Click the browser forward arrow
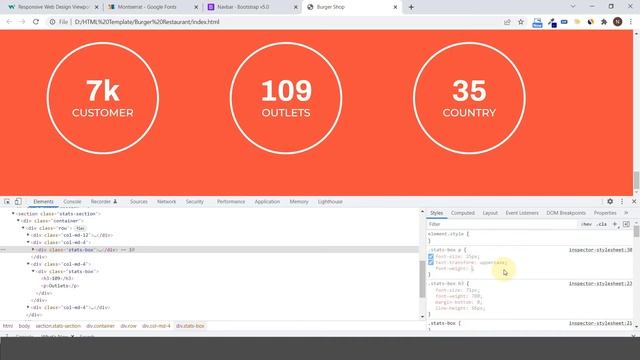Image resolution: width=640 pixels, height=360 pixels. [x=22, y=22]
